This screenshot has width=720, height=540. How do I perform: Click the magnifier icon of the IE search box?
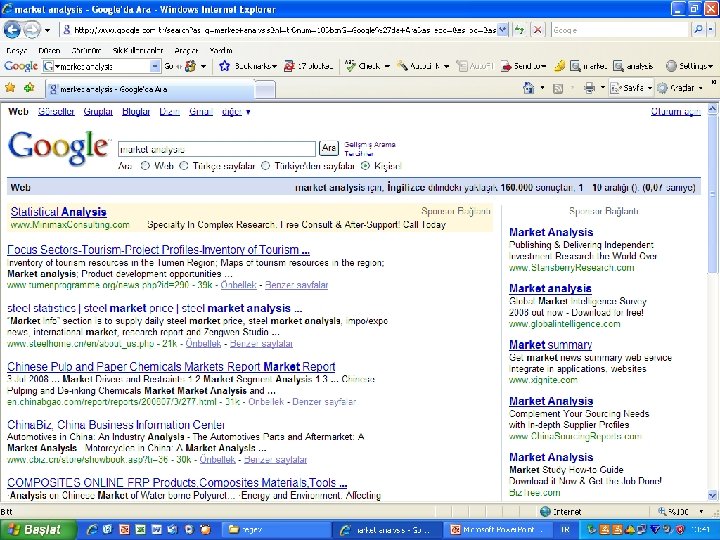[x=698, y=30]
